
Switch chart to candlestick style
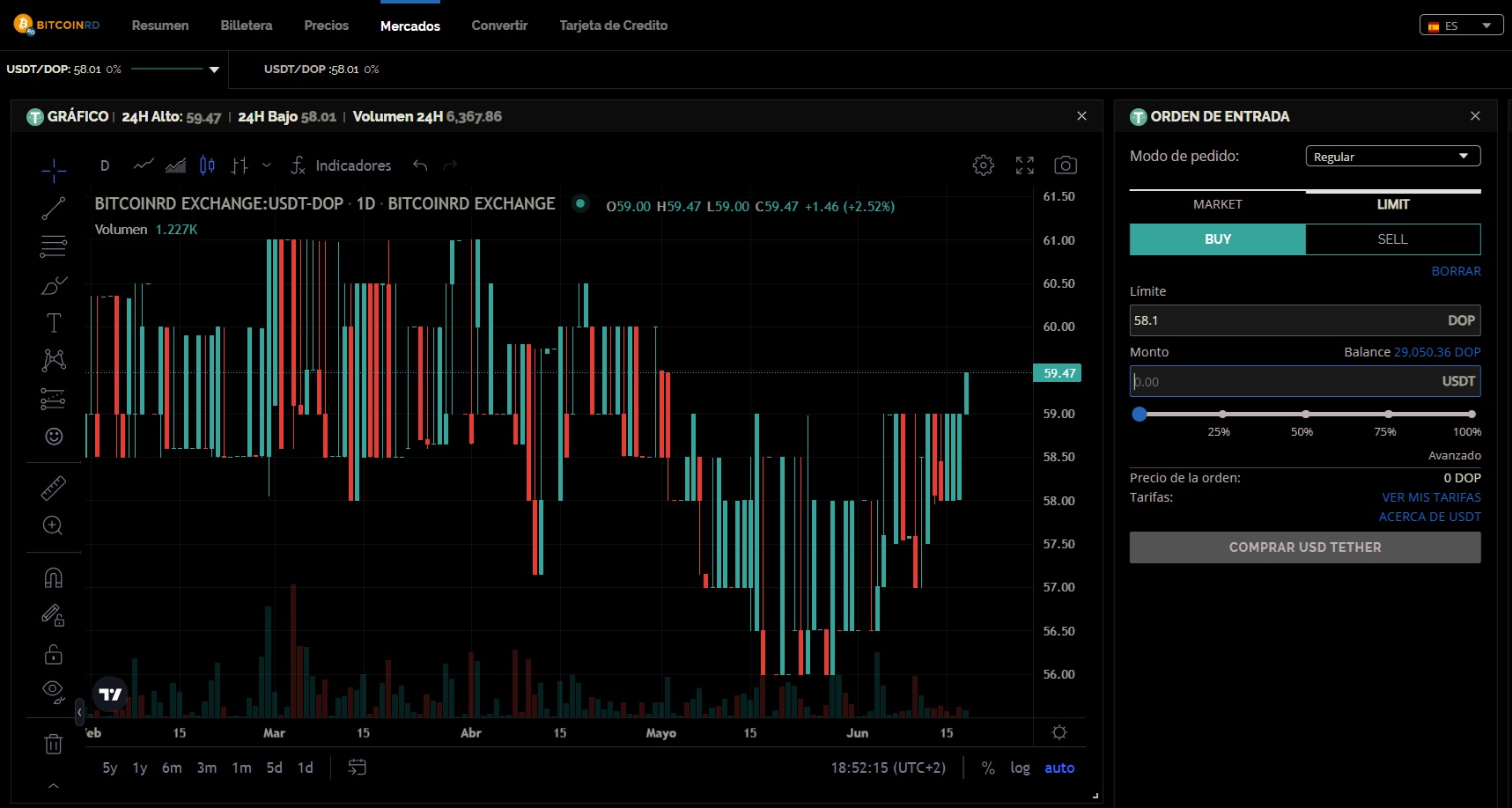coord(206,165)
